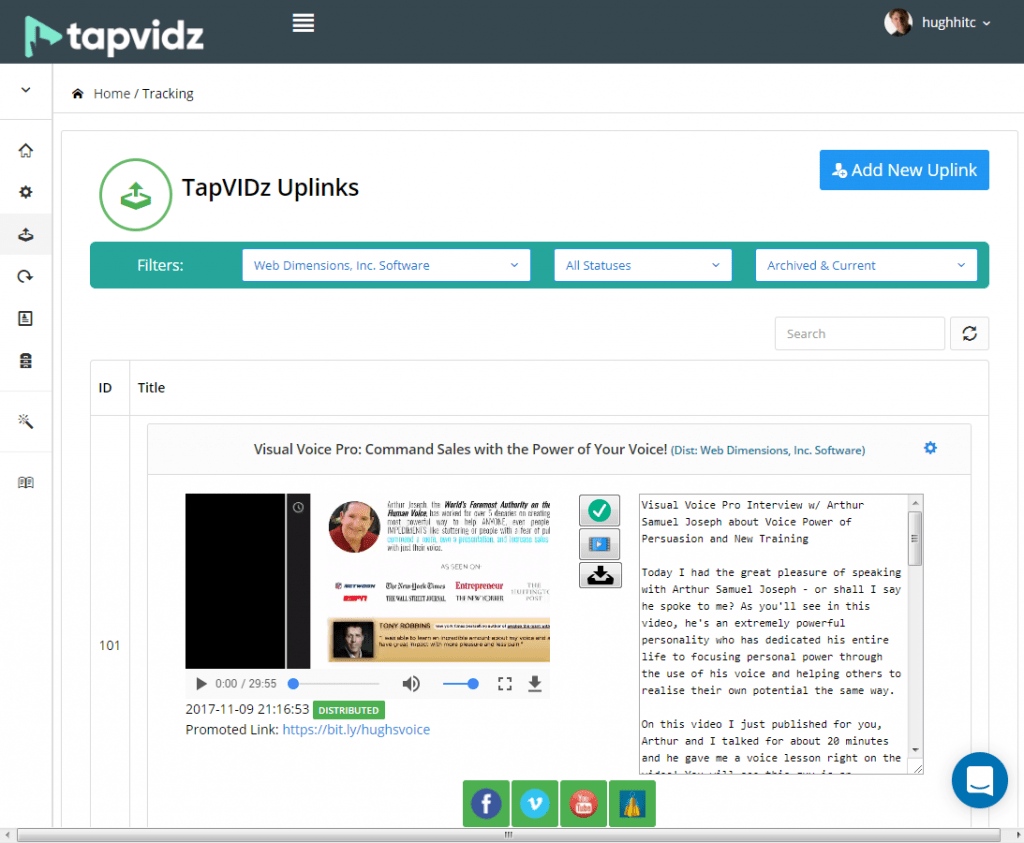Click the Add New Uplink button

pos(904,170)
